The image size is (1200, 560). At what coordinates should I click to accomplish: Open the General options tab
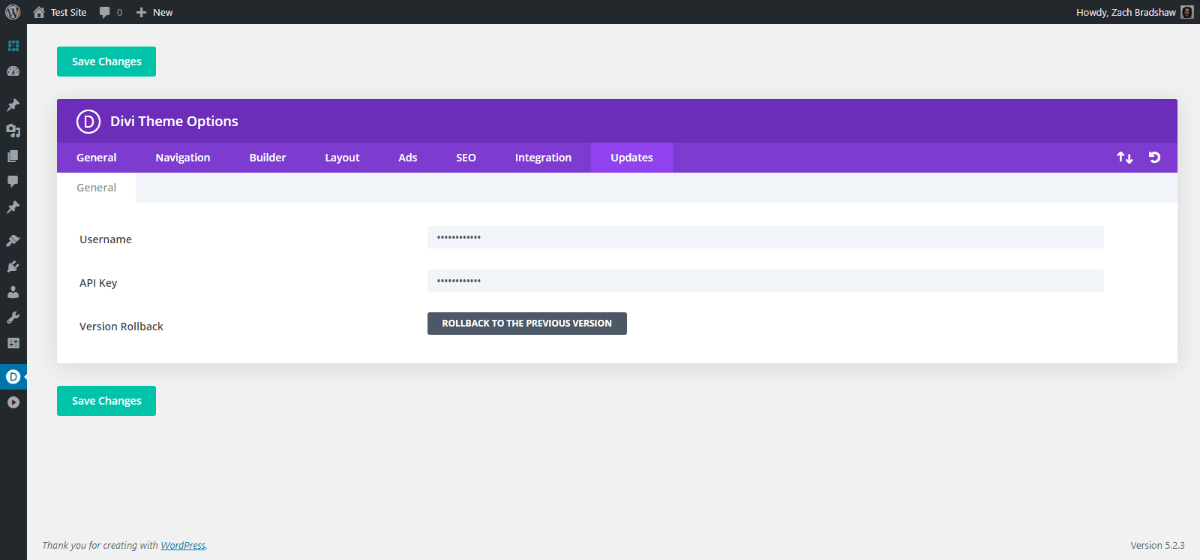(96, 158)
